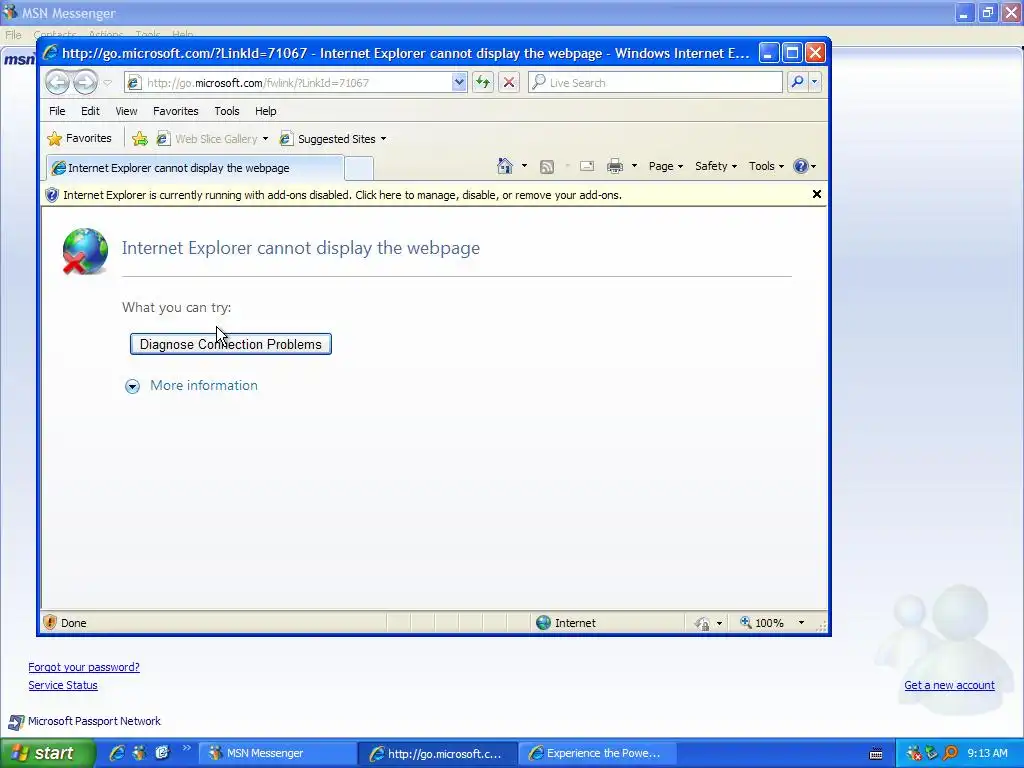Open Service Status link in MSN Messenger

point(63,685)
